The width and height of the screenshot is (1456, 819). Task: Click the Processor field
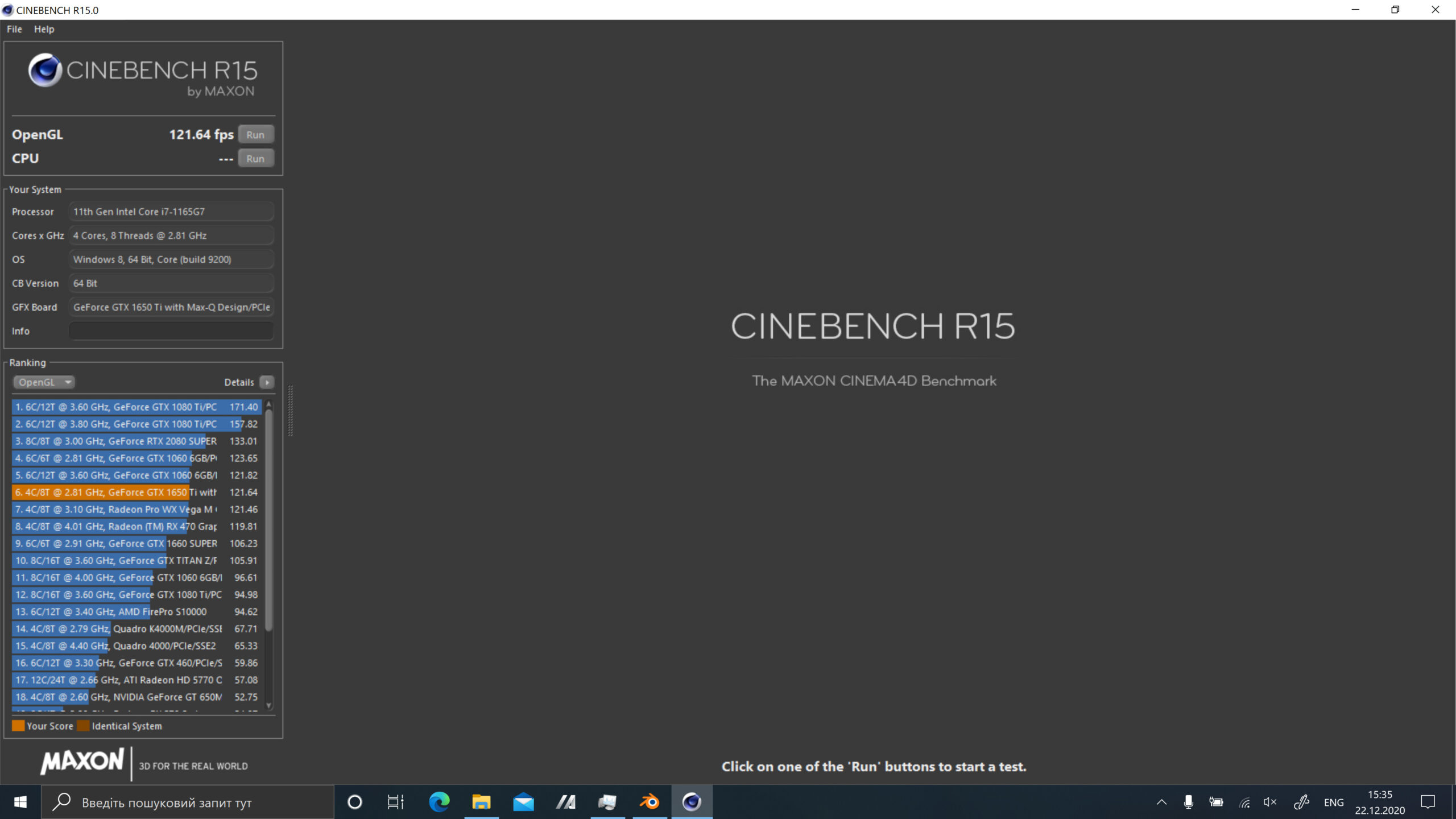pos(171,212)
